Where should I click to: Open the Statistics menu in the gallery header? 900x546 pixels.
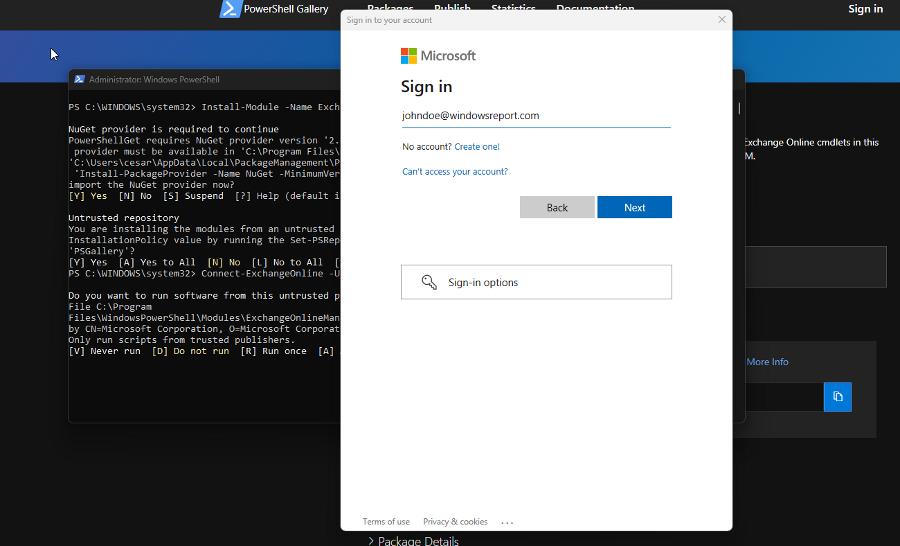point(513,8)
